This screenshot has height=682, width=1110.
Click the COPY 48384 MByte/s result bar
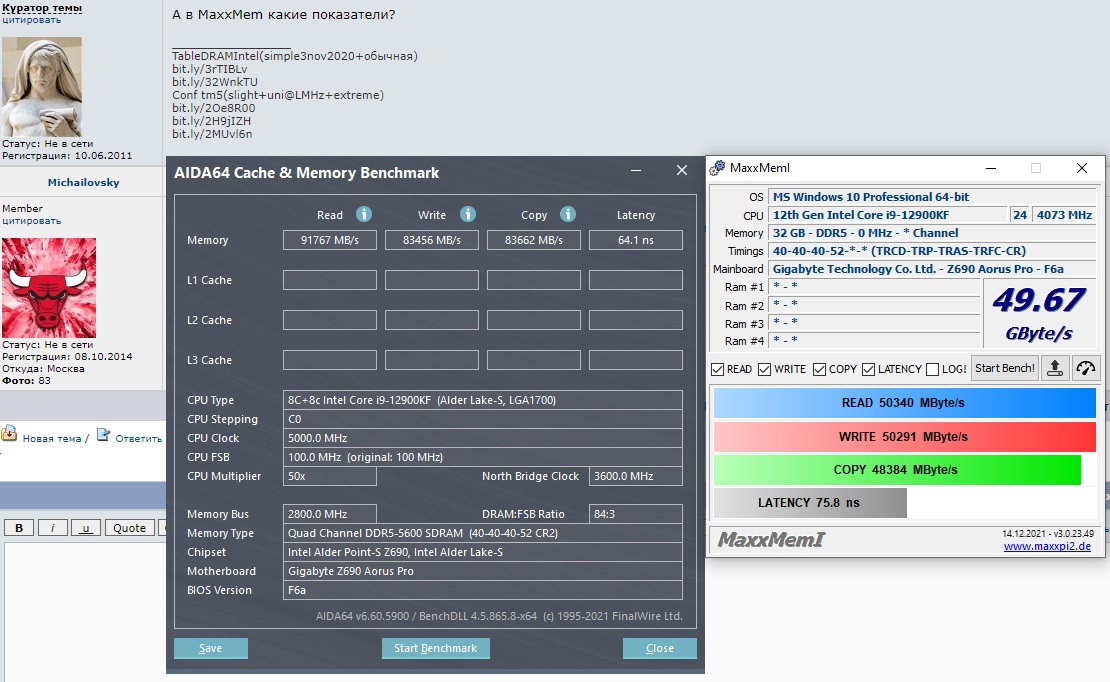(897, 470)
